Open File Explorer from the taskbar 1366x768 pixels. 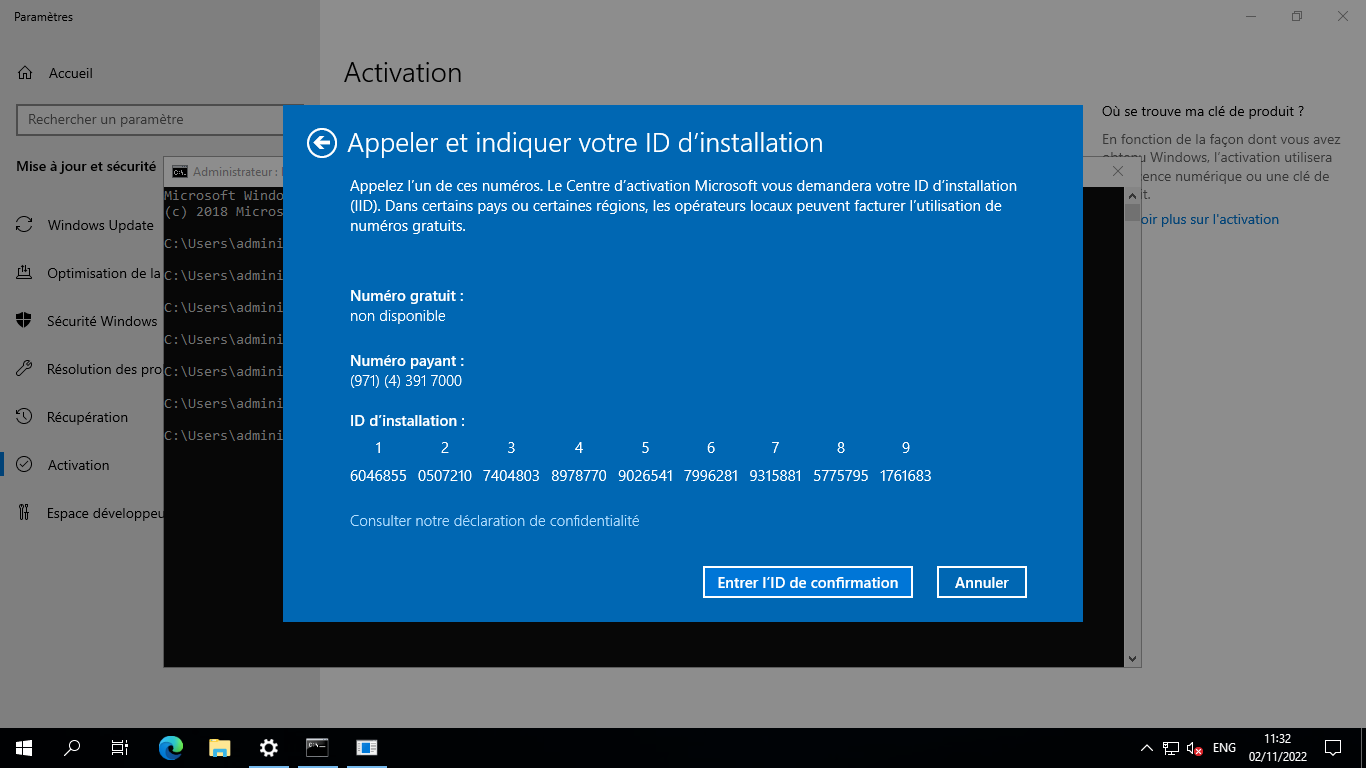(220, 747)
